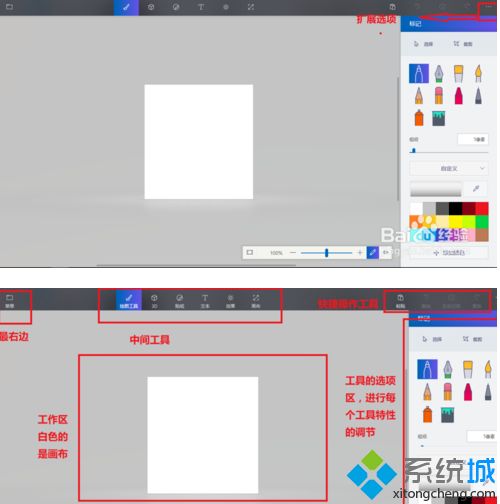This screenshot has height=504, width=500.
Task: Open the Canvas tab in the bottom screenshot
Action: coord(256,300)
